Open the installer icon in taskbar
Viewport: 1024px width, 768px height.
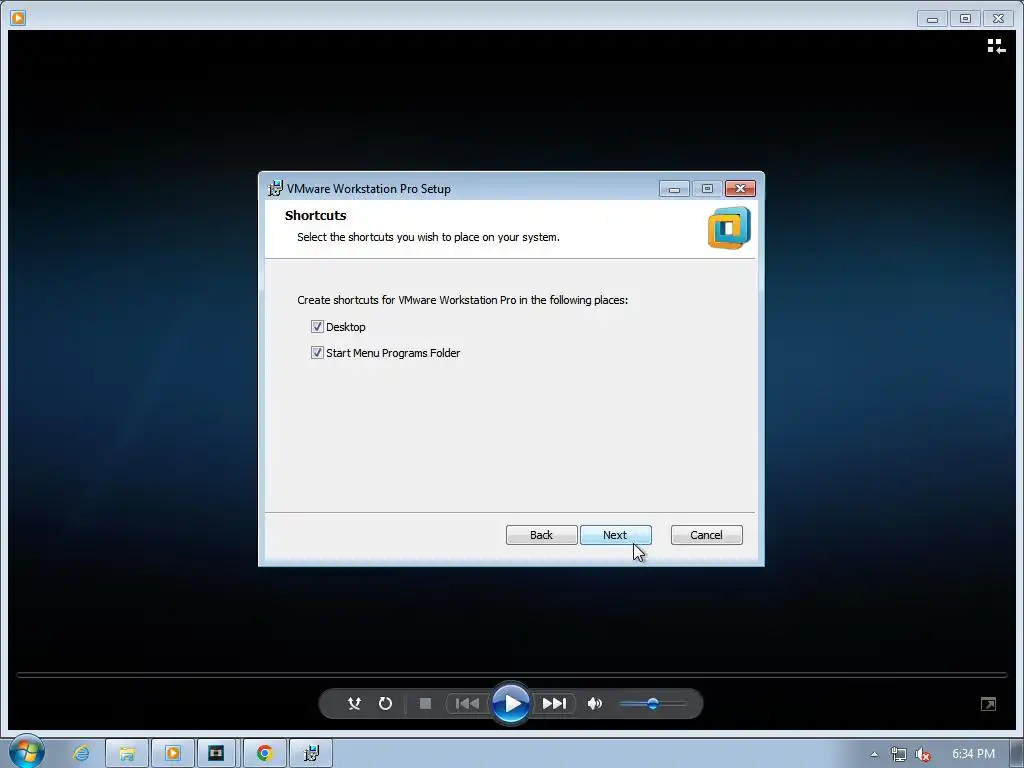[311, 753]
